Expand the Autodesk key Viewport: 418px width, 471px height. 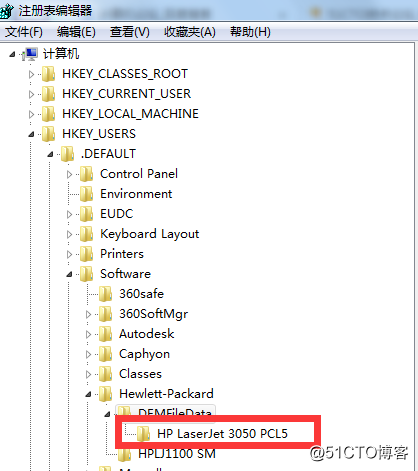click(88, 334)
